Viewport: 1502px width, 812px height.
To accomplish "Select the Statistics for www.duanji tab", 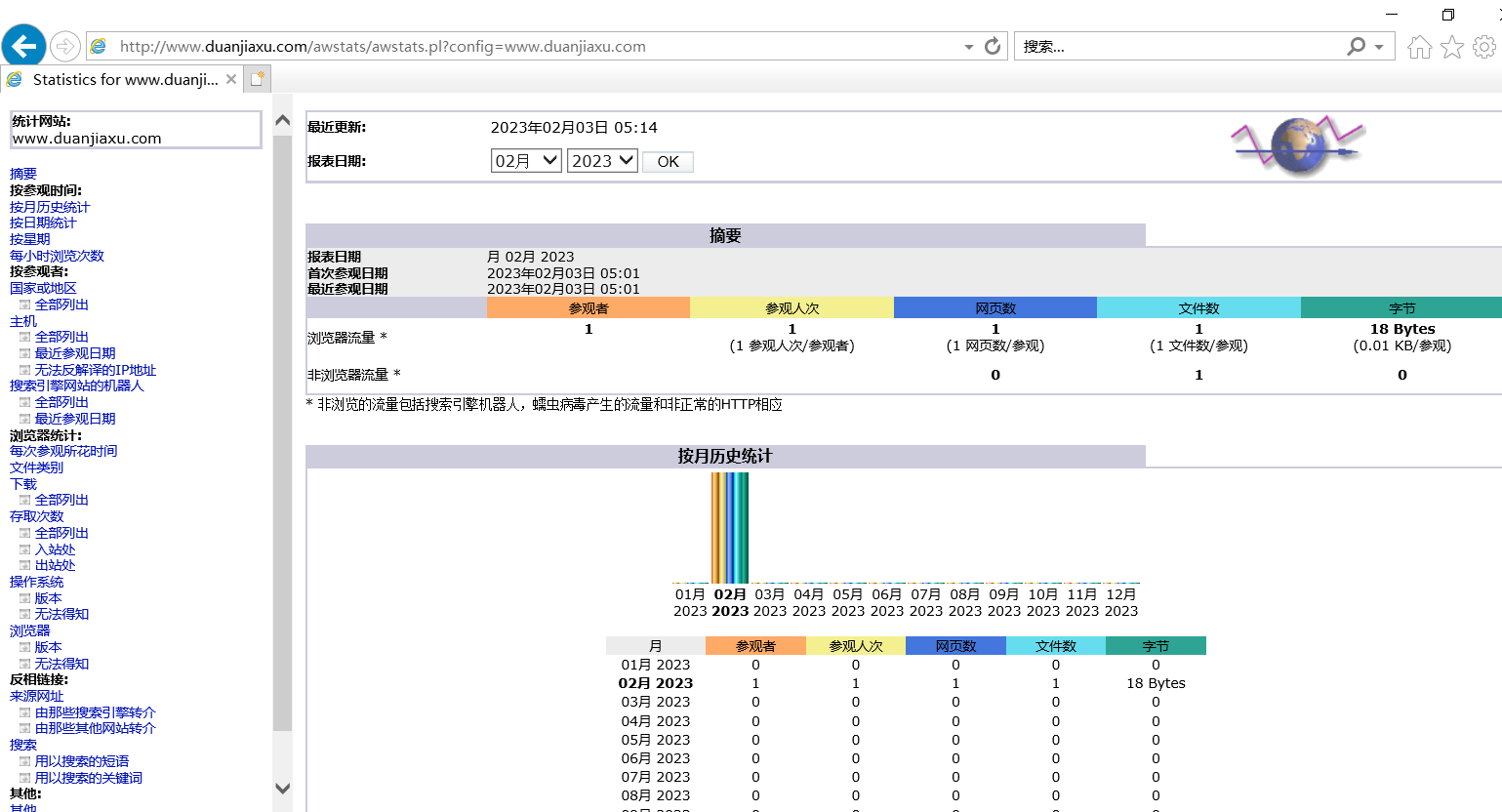I will click(121, 79).
